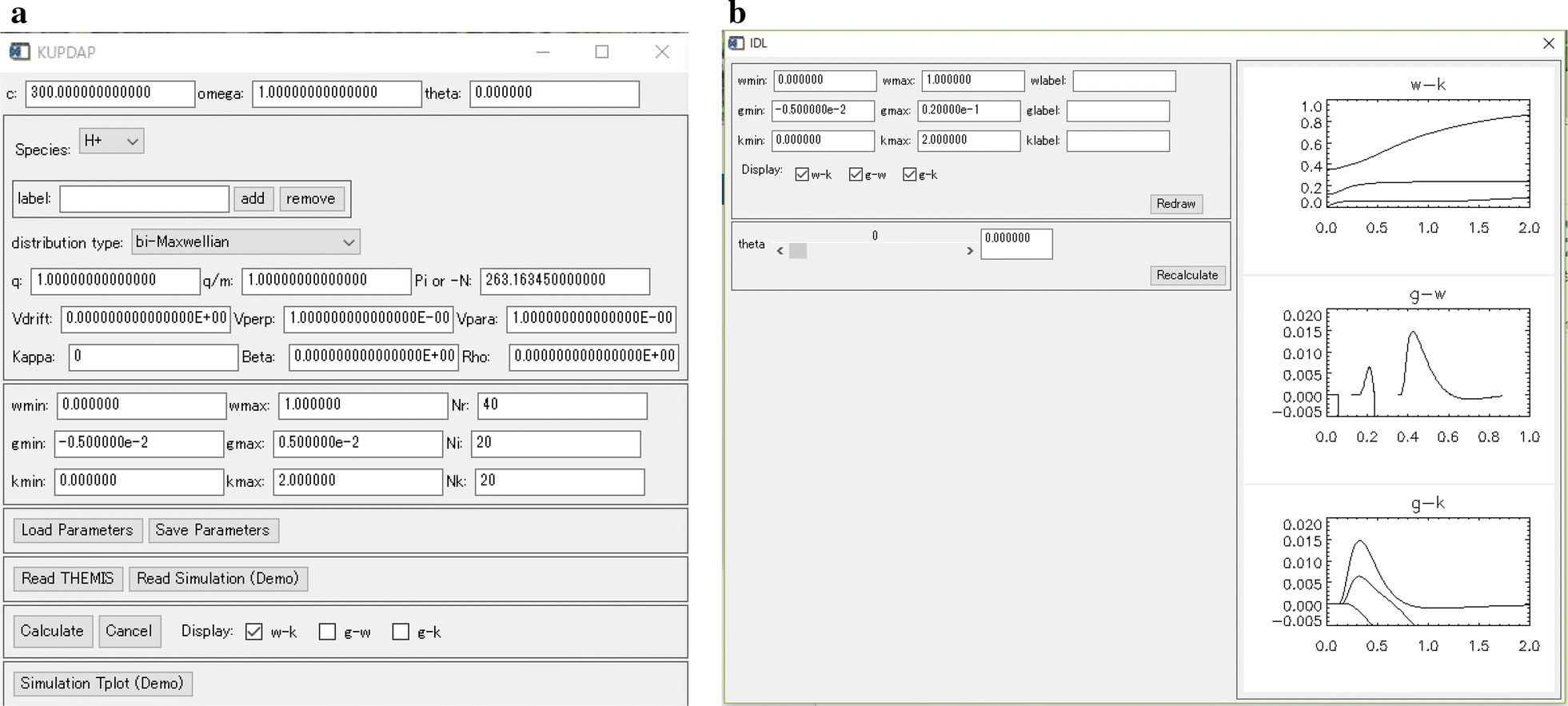
Task: Click the theta slider right arrow
Action: (970, 251)
